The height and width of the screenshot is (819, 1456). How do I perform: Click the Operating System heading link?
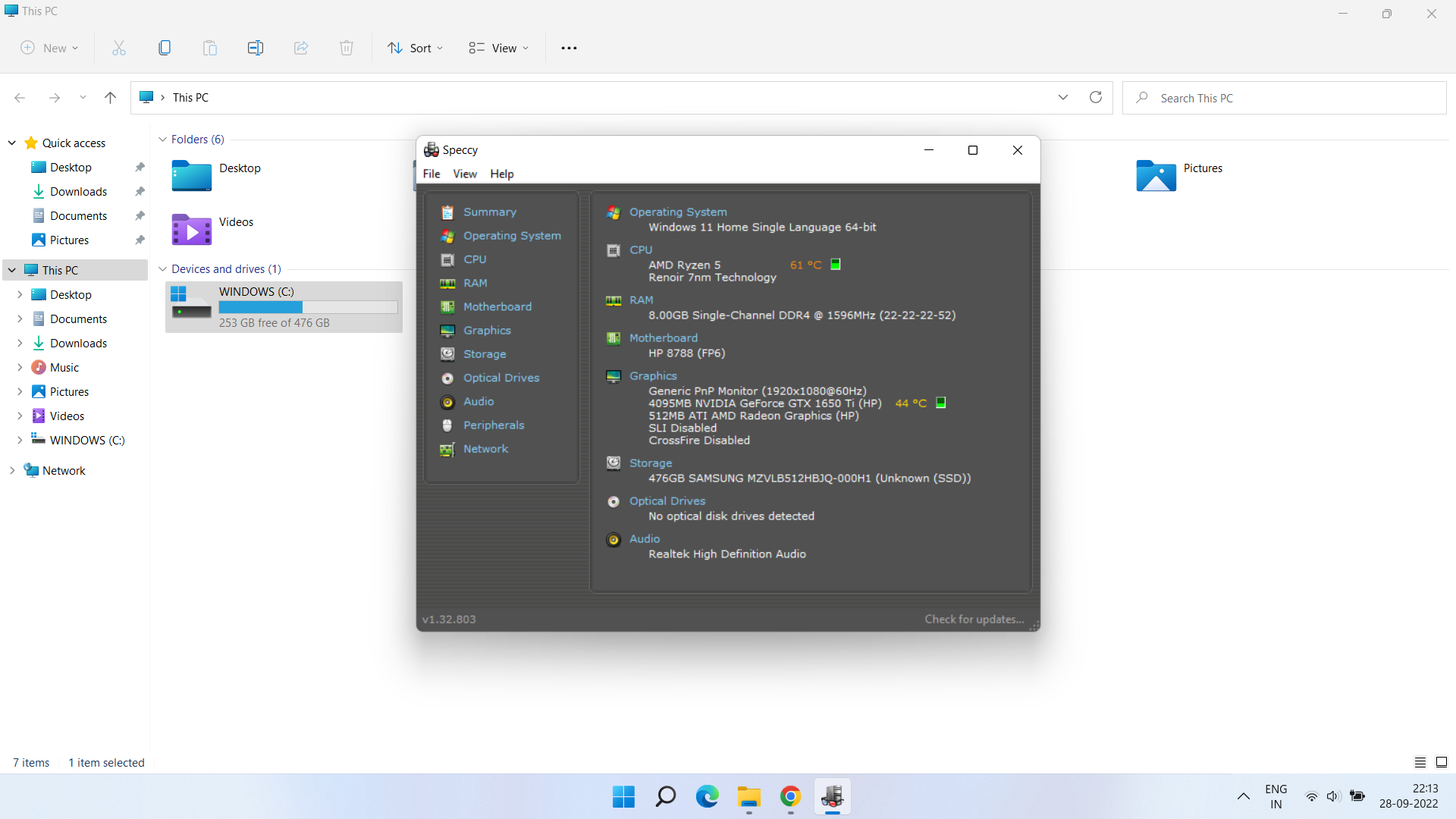[x=678, y=212]
